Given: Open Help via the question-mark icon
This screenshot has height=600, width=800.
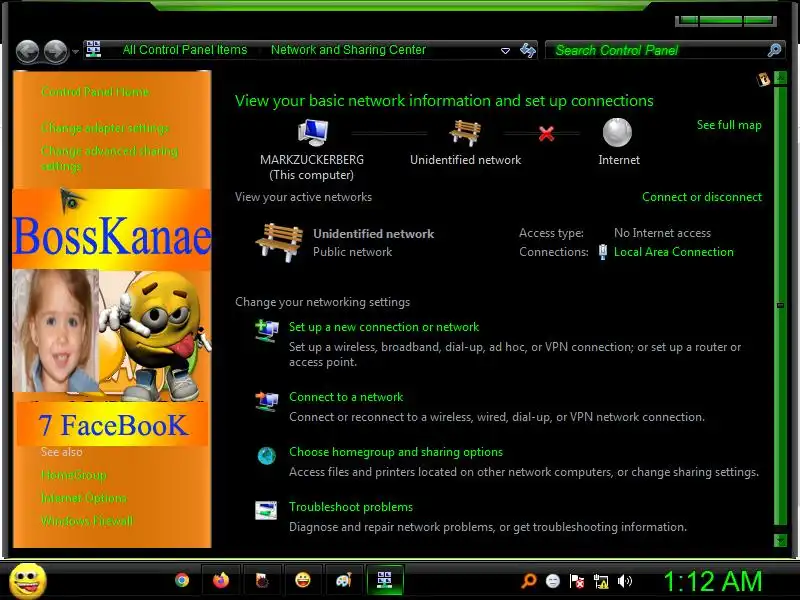Looking at the screenshot, I should (763, 79).
